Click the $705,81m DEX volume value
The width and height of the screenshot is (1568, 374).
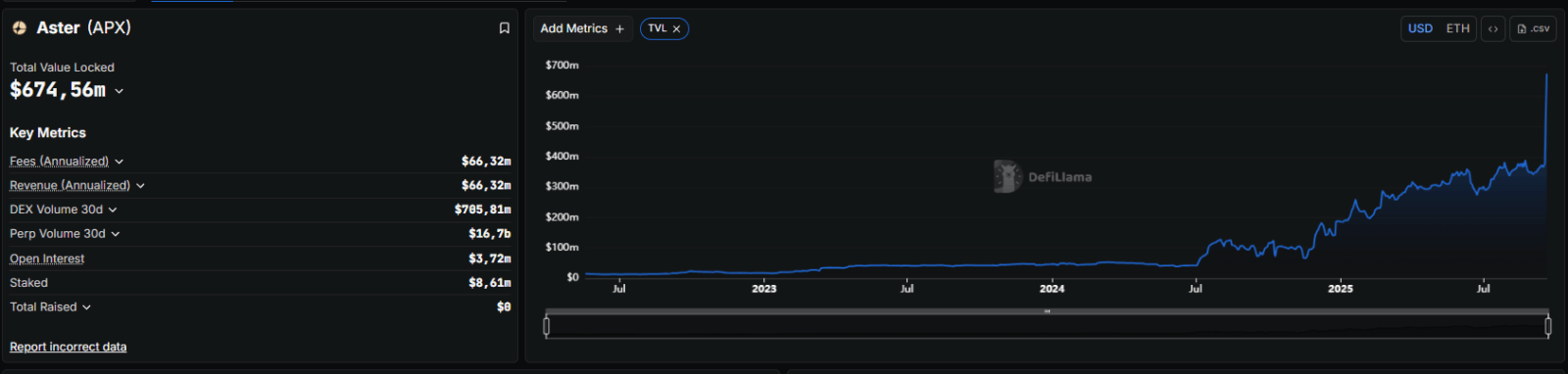tap(482, 210)
